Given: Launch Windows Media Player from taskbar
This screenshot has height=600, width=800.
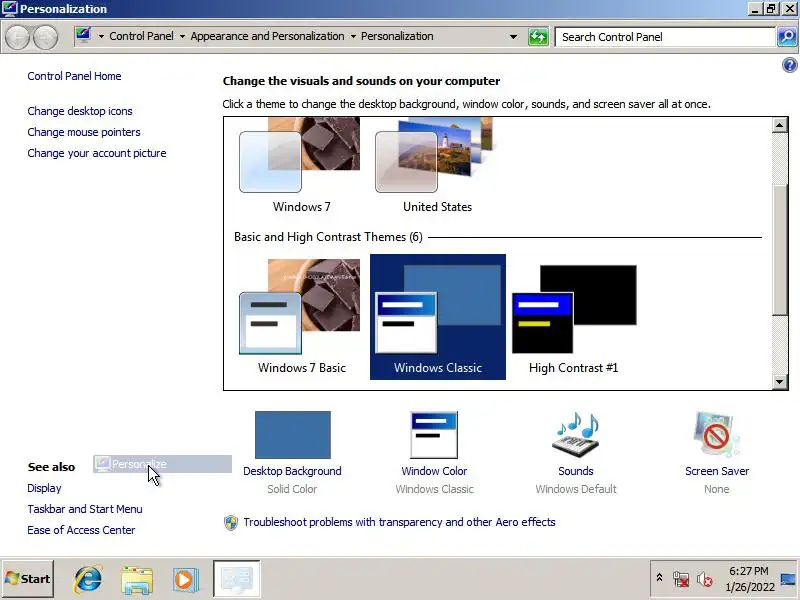Looking at the screenshot, I should coord(185,580).
